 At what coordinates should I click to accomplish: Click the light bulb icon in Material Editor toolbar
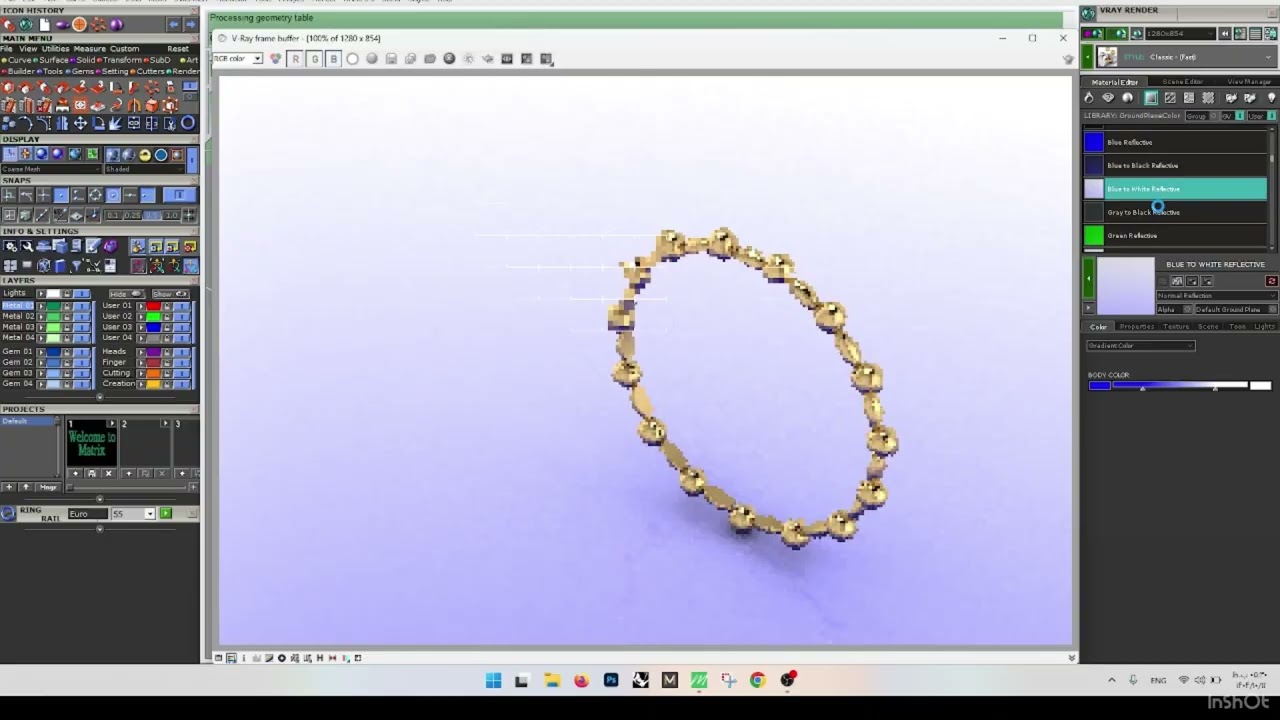(1271, 98)
